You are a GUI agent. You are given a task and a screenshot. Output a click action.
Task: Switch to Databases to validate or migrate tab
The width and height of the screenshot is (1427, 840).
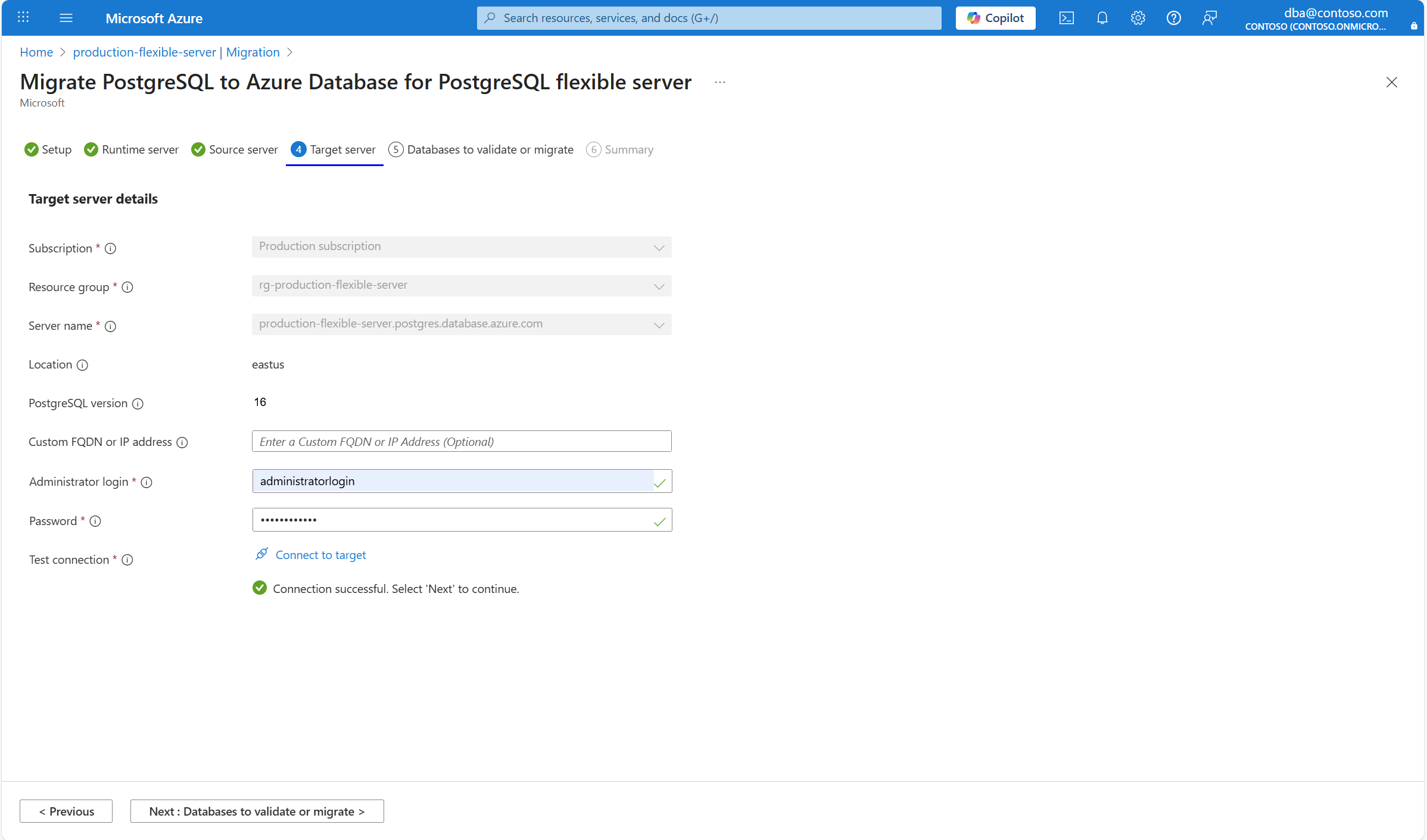(481, 149)
